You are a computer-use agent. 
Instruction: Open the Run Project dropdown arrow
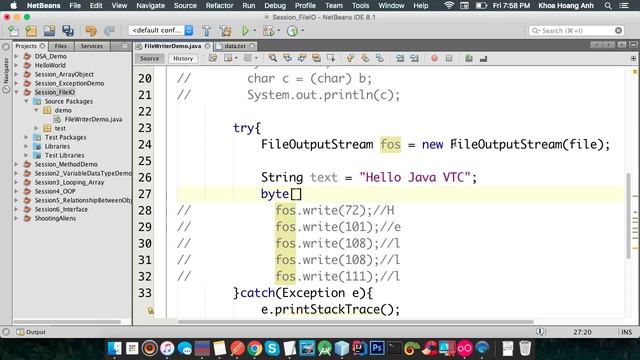[x=255, y=31]
